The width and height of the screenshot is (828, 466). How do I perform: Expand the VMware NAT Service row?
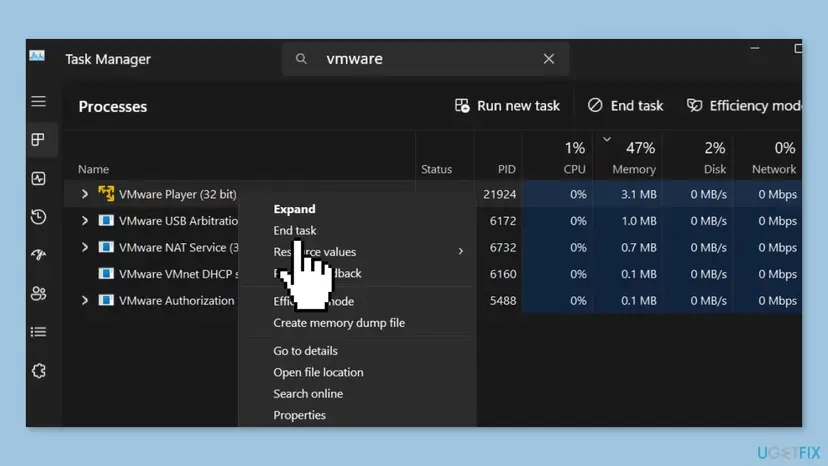[84, 247]
